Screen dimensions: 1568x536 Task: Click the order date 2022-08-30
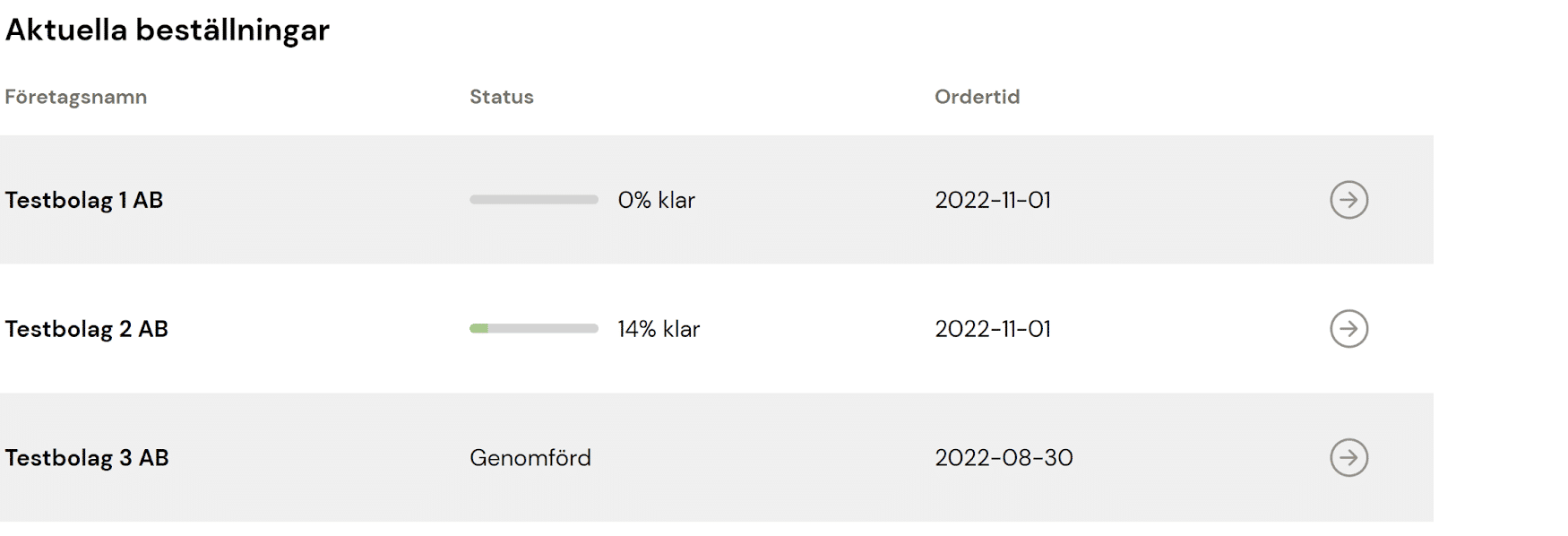(x=1004, y=458)
